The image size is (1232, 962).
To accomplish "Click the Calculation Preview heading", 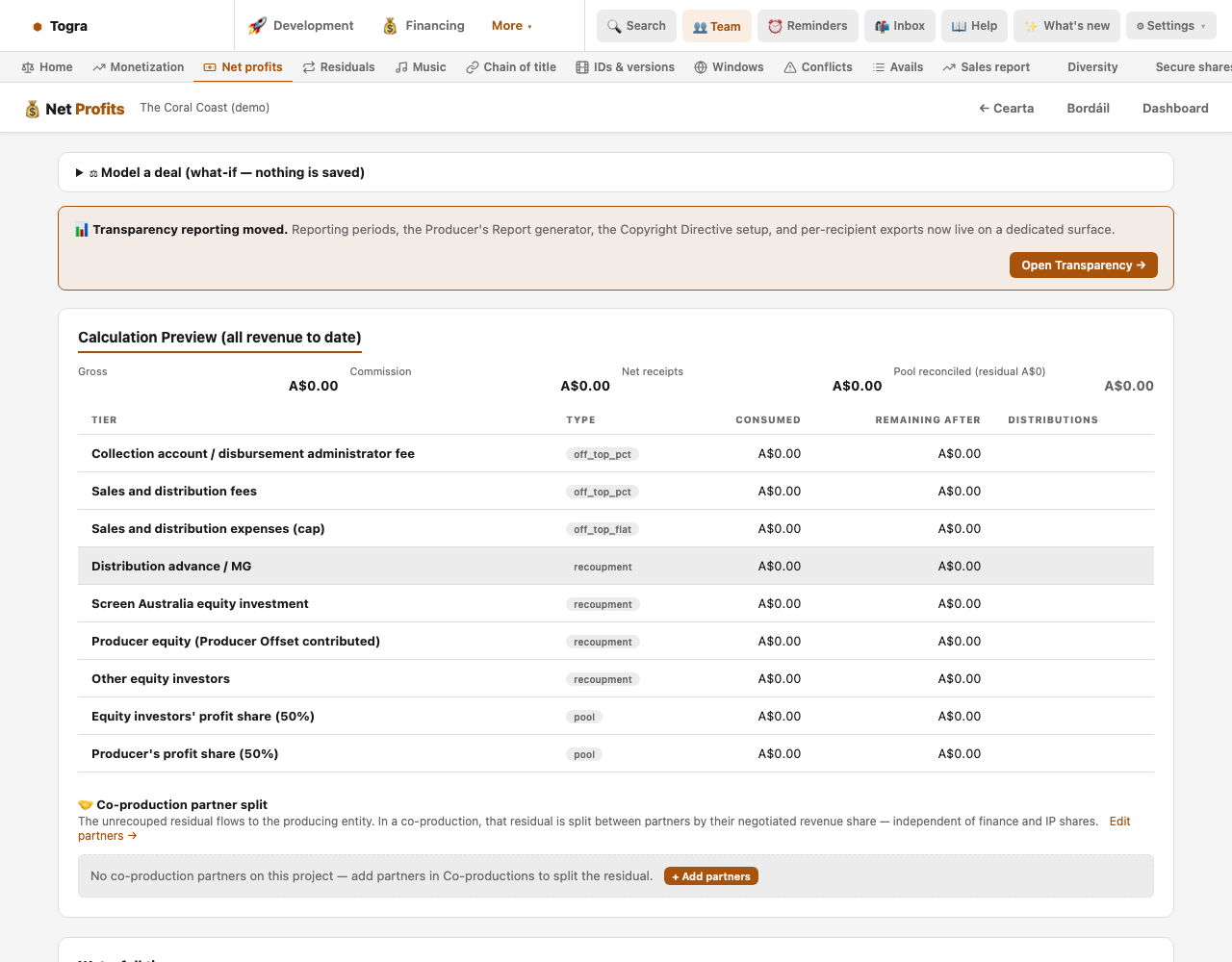I will click(x=219, y=338).
